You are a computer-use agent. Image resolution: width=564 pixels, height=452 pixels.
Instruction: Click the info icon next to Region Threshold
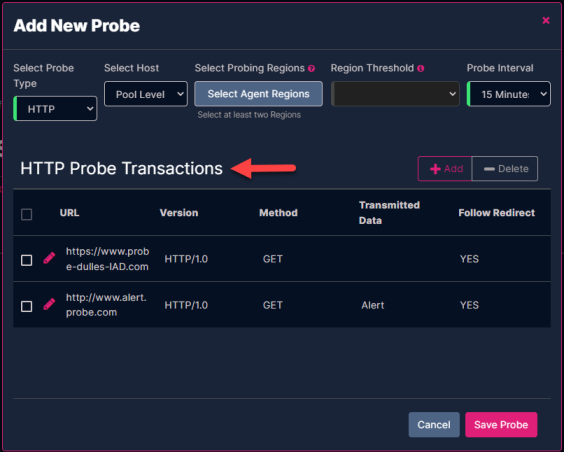(x=420, y=68)
